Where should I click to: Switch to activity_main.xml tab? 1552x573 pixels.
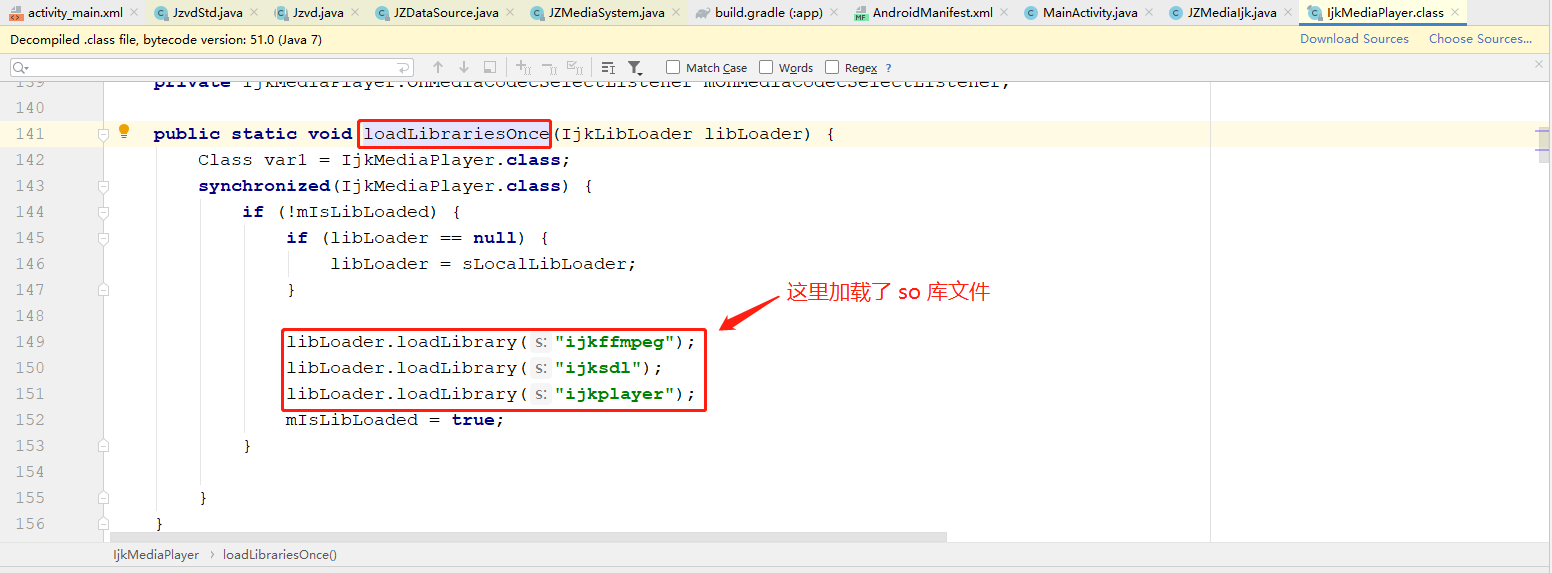(x=75, y=13)
